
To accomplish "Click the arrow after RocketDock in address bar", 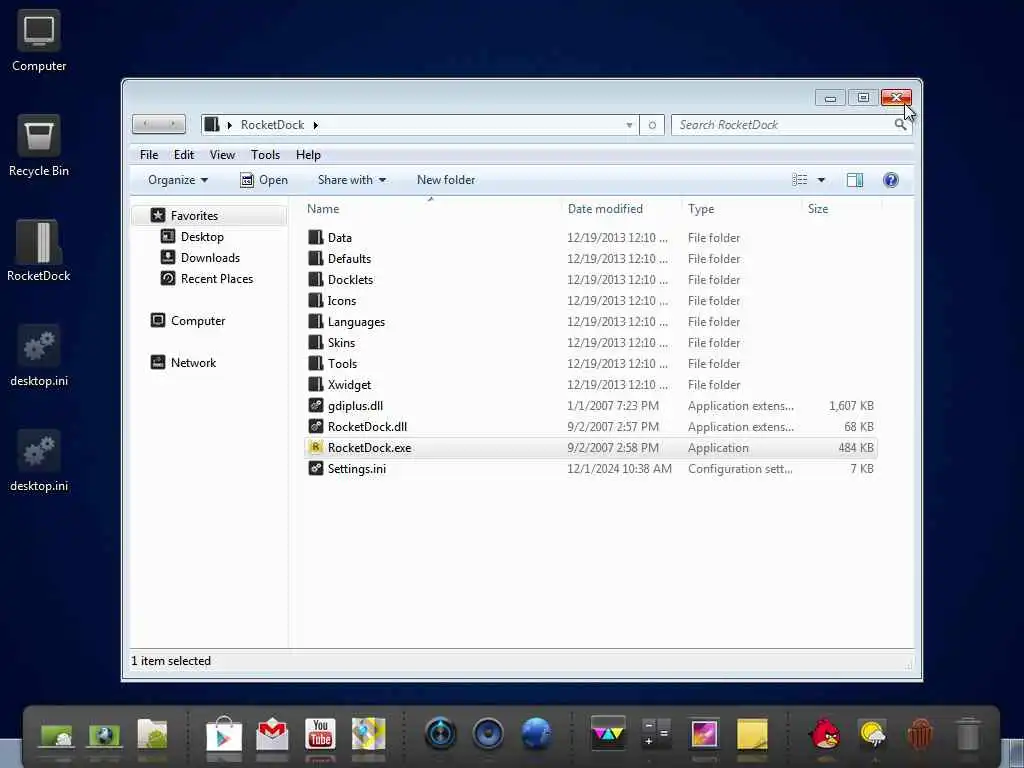I will [315, 125].
